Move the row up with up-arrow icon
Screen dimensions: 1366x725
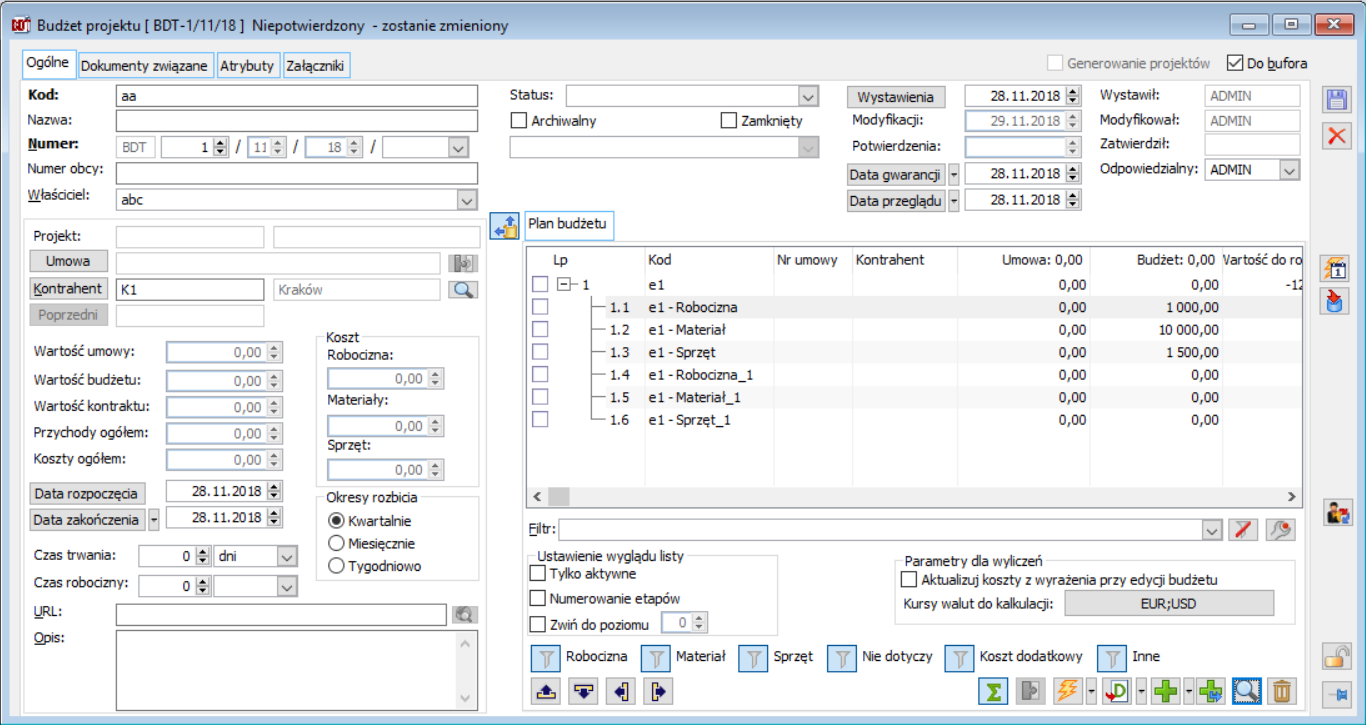(546, 692)
